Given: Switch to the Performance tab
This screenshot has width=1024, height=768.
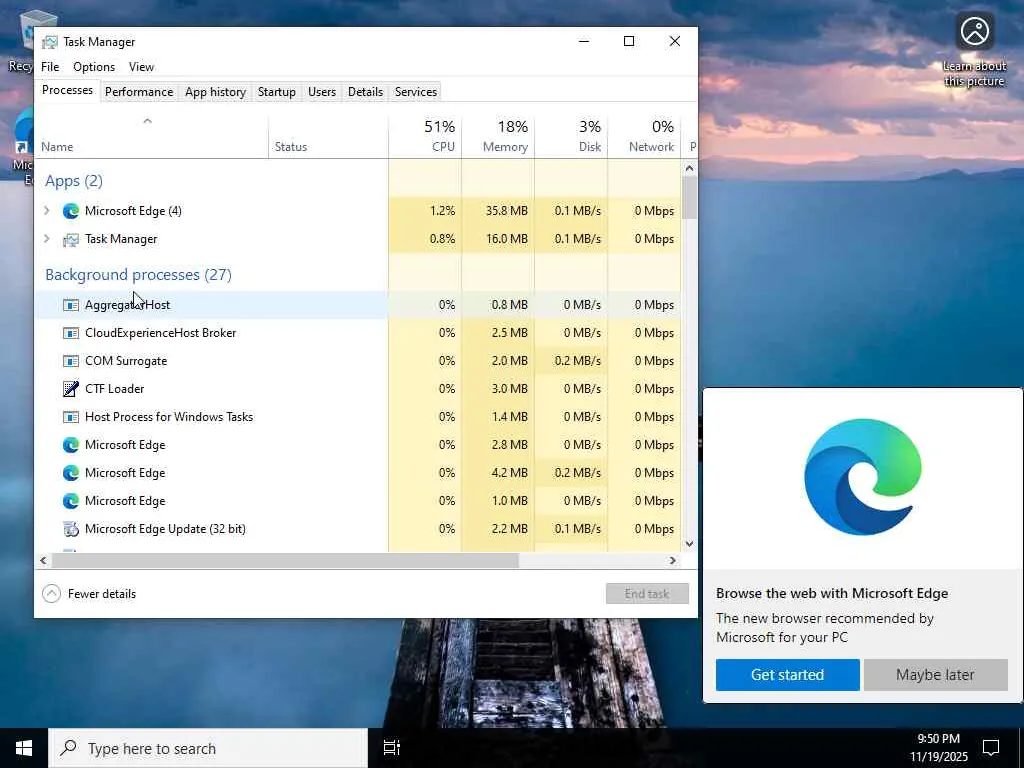Looking at the screenshot, I should (x=139, y=92).
